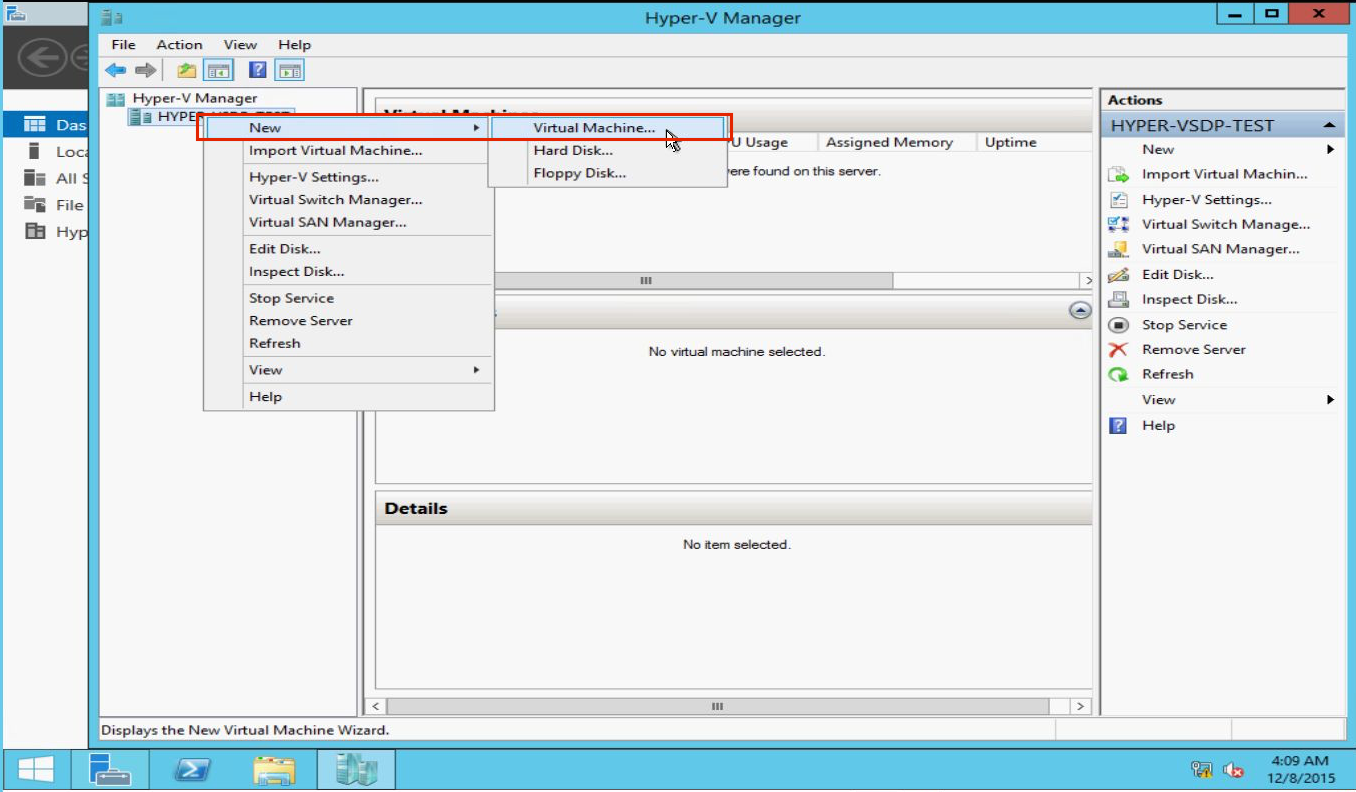Viewport: 1356px width, 792px height.
Task: Click the Details pane horizontal scrollbar thumb
Action: tap(716, 706)
